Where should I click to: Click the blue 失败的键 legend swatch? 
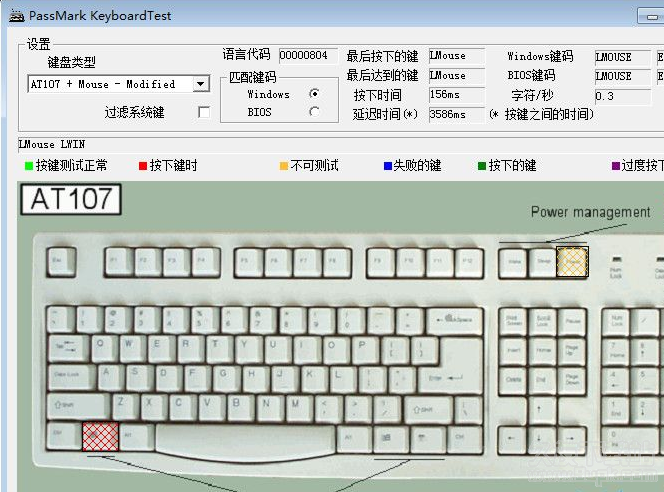(387, 166)
